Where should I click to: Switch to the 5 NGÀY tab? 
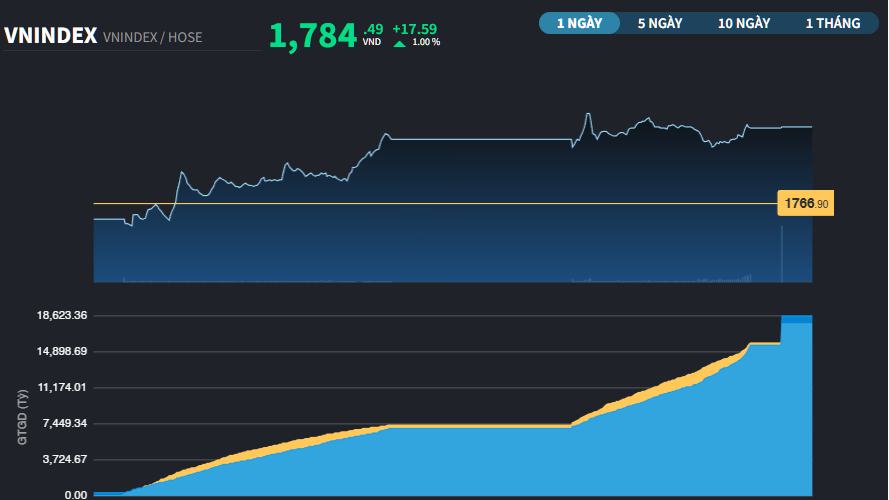659,23
